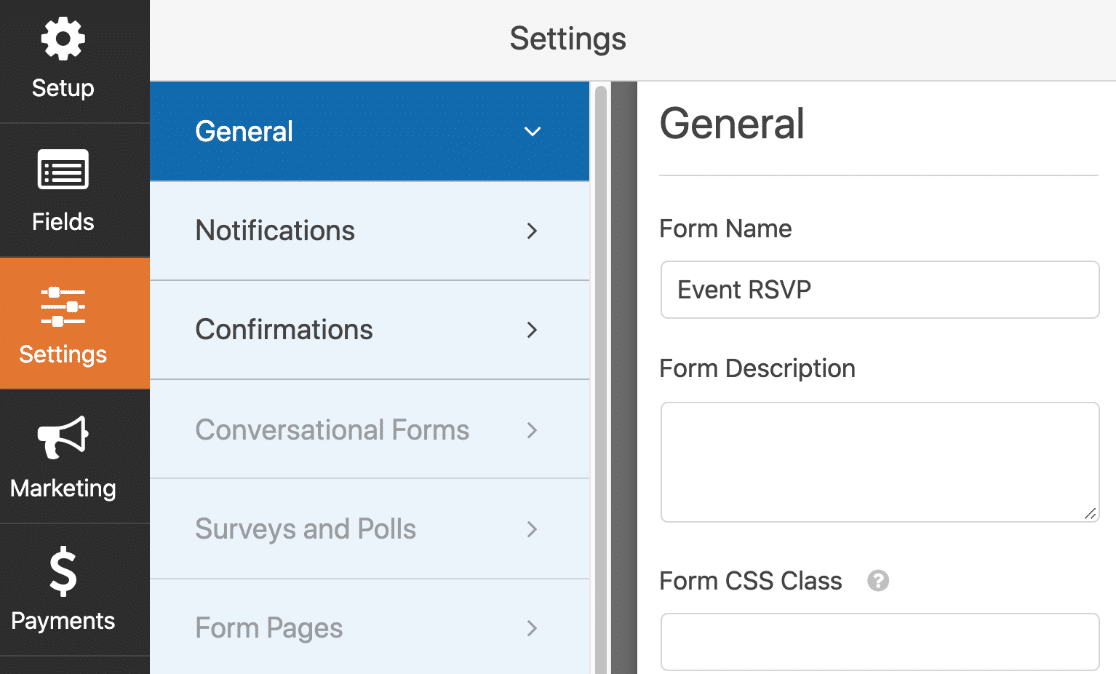The image size is (1116, 674).
Task: Select the Settings sliders icon
Action: [63, 307]
